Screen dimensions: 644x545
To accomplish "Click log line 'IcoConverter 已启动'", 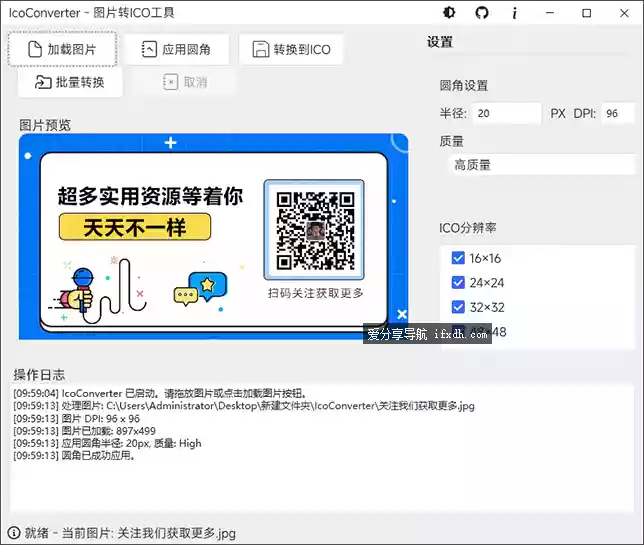I will pyautogui.click(x=160, y=393).
